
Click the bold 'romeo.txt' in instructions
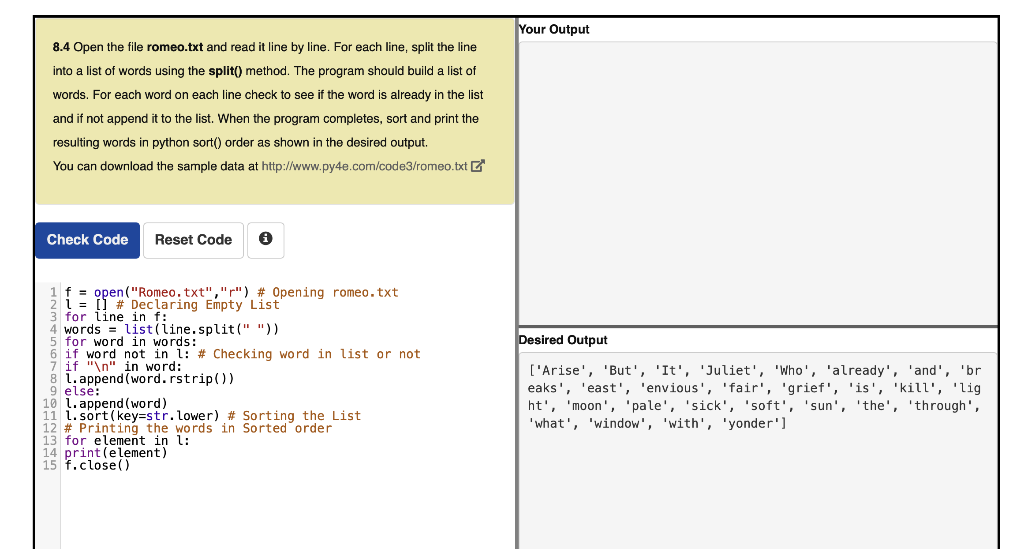click(175, 47)
